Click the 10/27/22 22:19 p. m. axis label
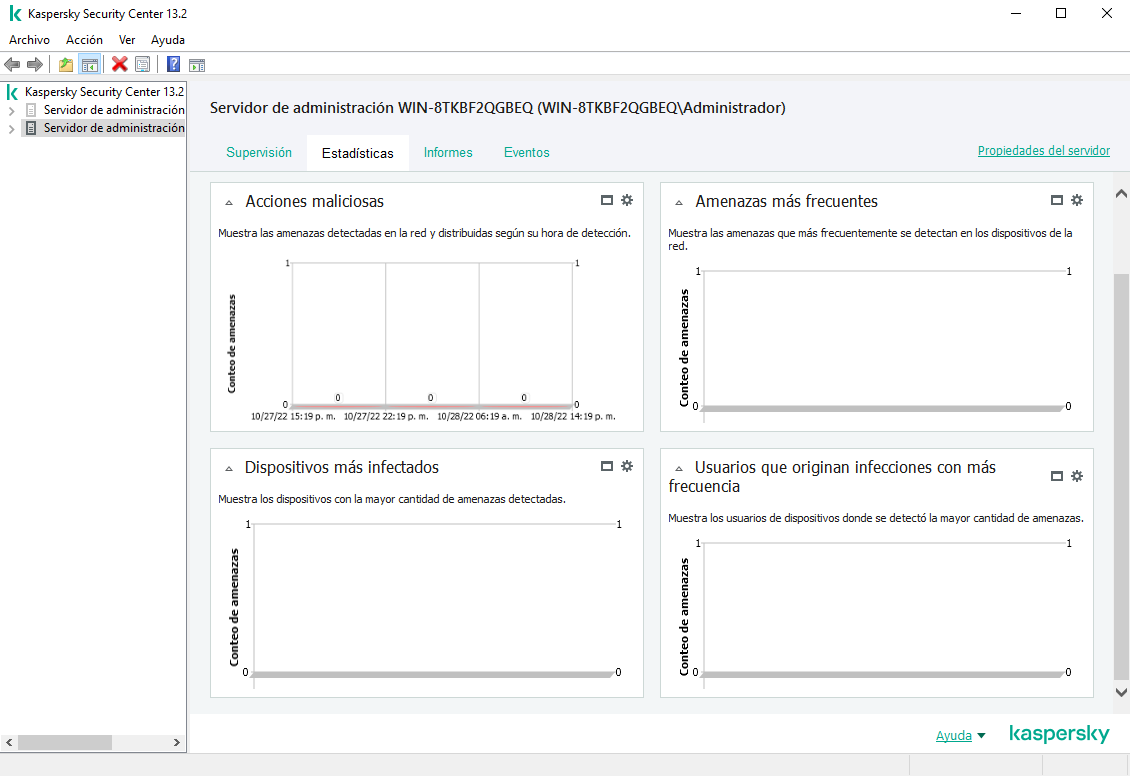1130x776 pixels. pos(386,416)
